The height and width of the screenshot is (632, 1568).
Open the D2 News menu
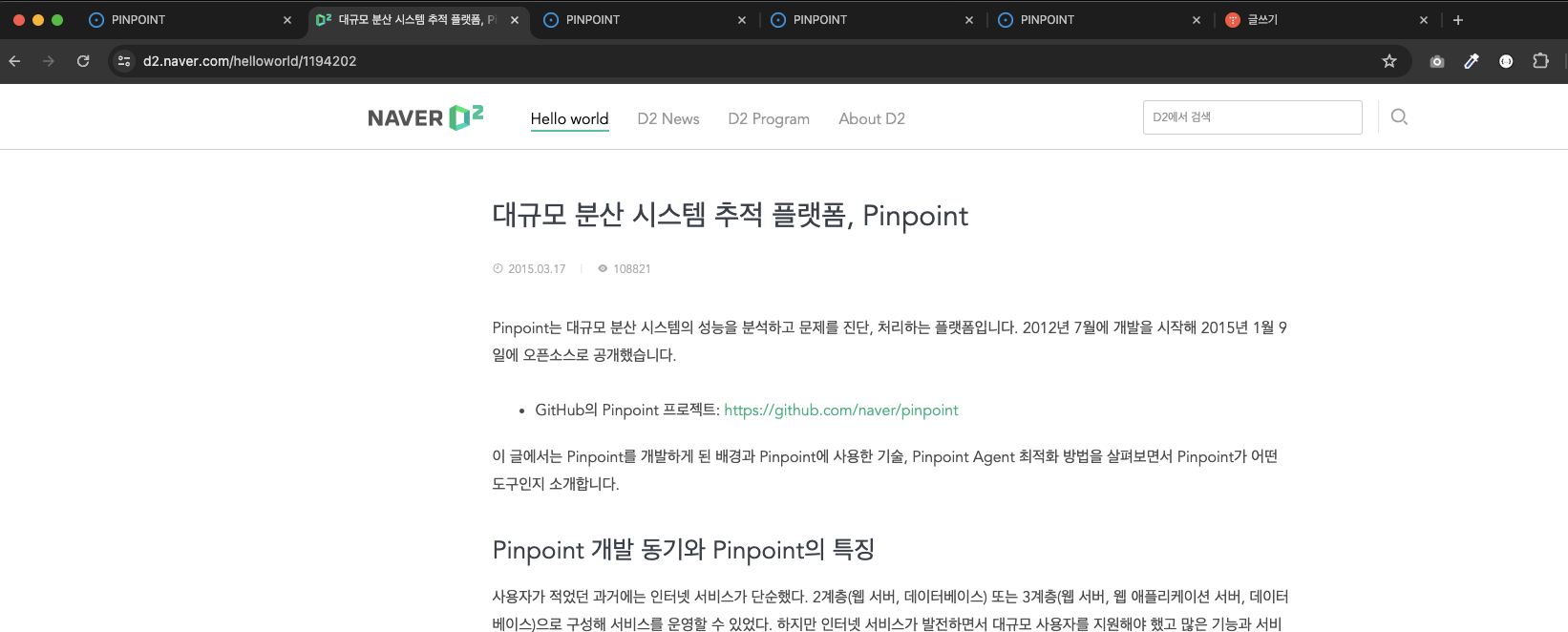(x=668, y=118)
